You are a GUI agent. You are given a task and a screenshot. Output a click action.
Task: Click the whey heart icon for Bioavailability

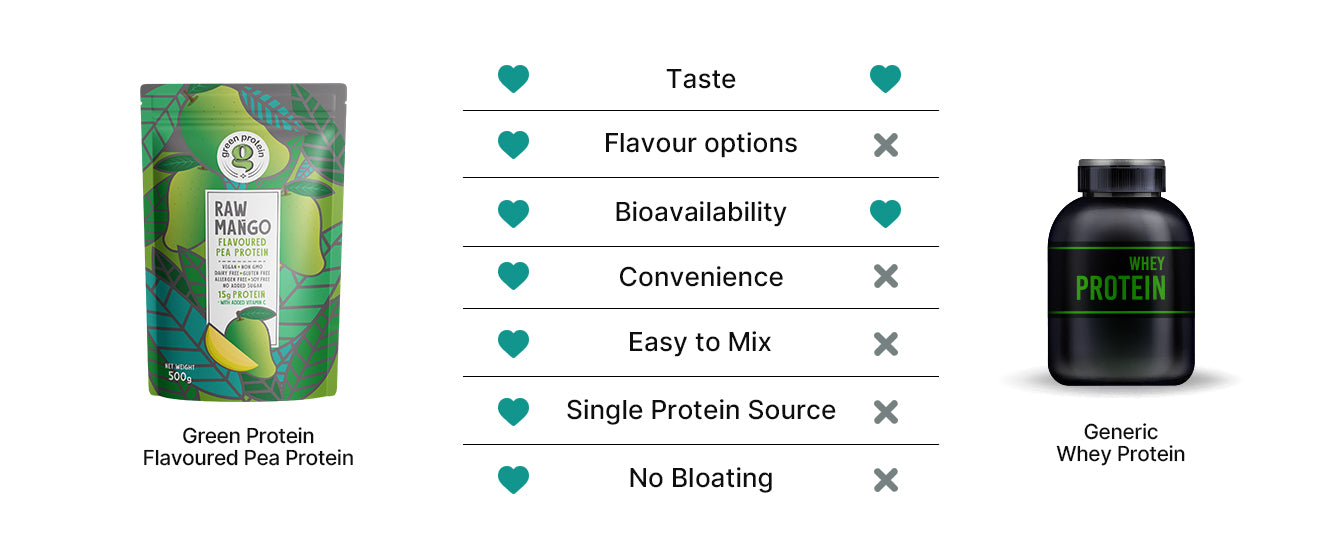(885, 213)
